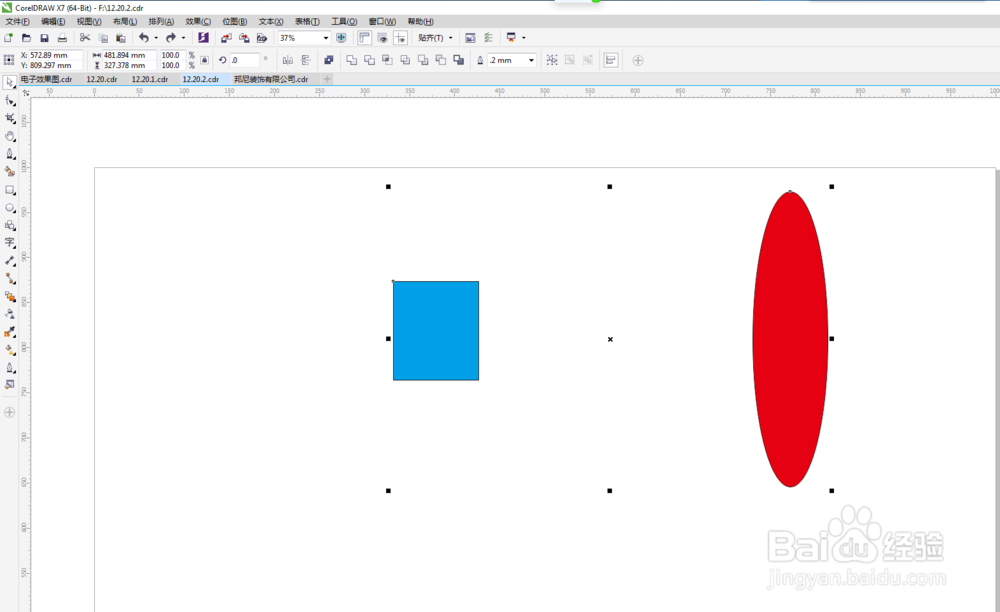The width and height of the screenshot is (1000, 612).
Task: Click the Import icon
Action: coord(226,38)
